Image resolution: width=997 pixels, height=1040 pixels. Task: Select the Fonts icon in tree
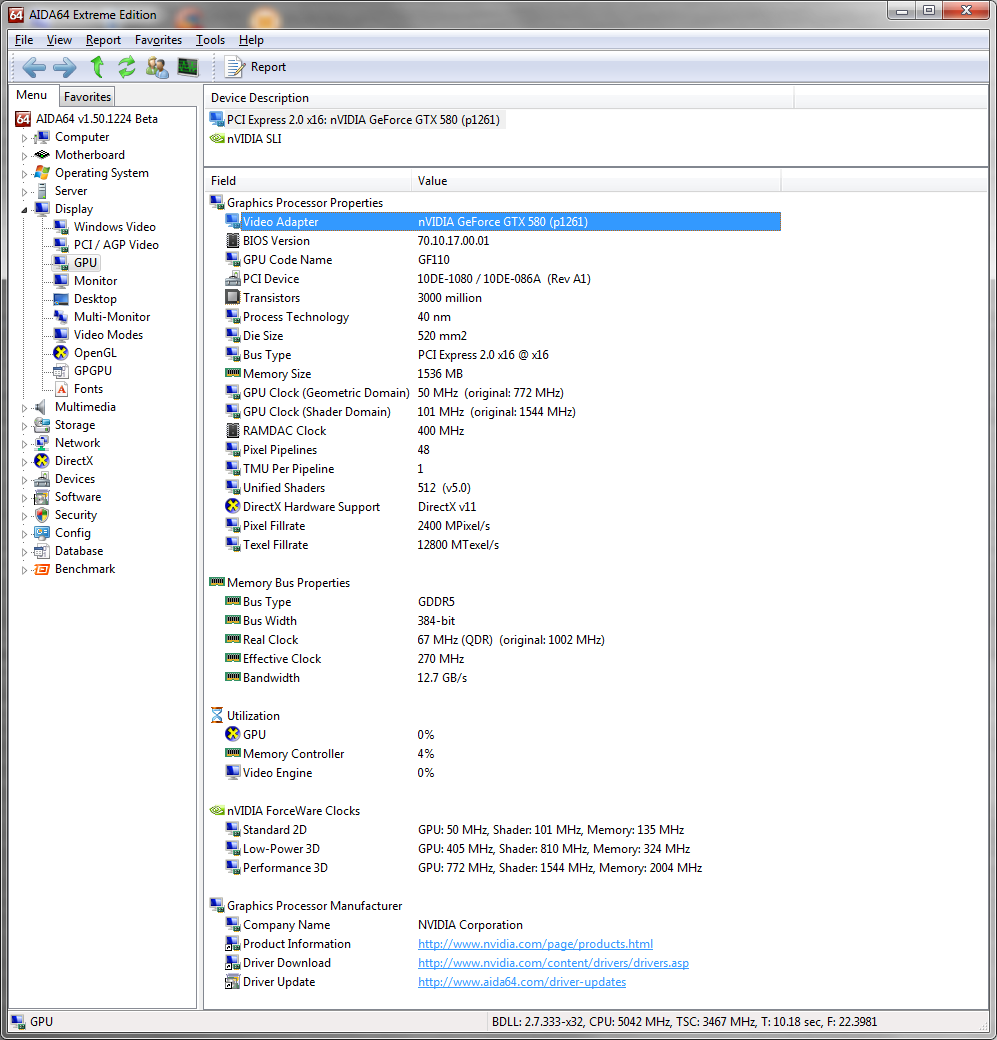click(61, 389)
